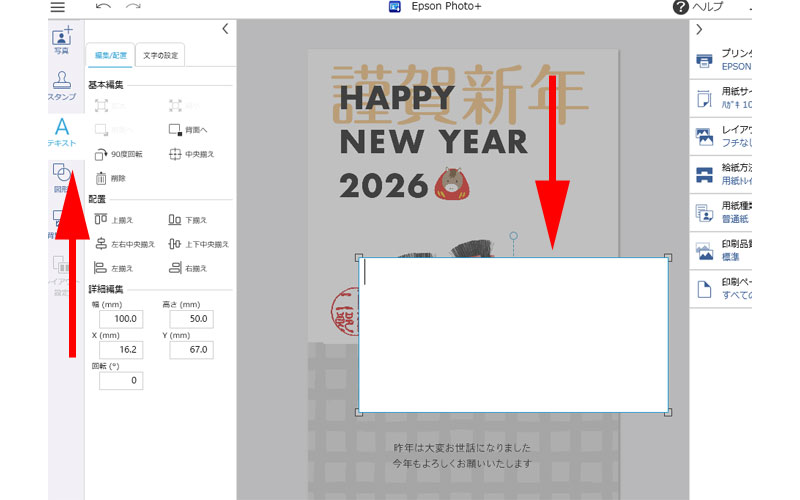Redo the undone action
The image size is (800, 500).
133,7
